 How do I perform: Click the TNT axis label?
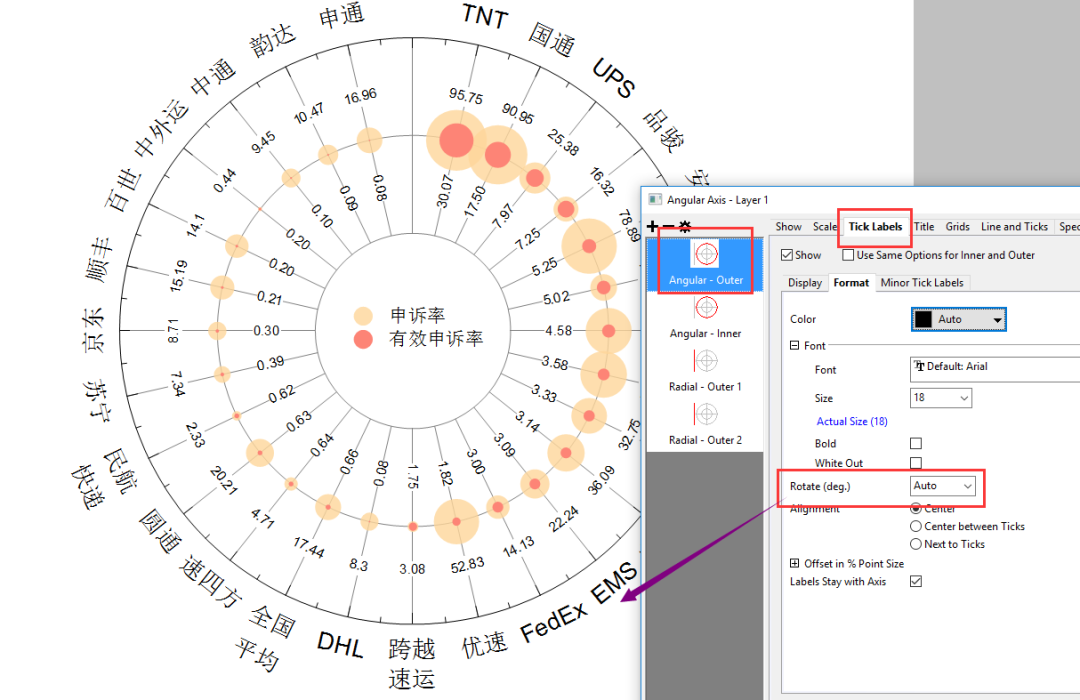pyautogui.click(x=486, y=16)
